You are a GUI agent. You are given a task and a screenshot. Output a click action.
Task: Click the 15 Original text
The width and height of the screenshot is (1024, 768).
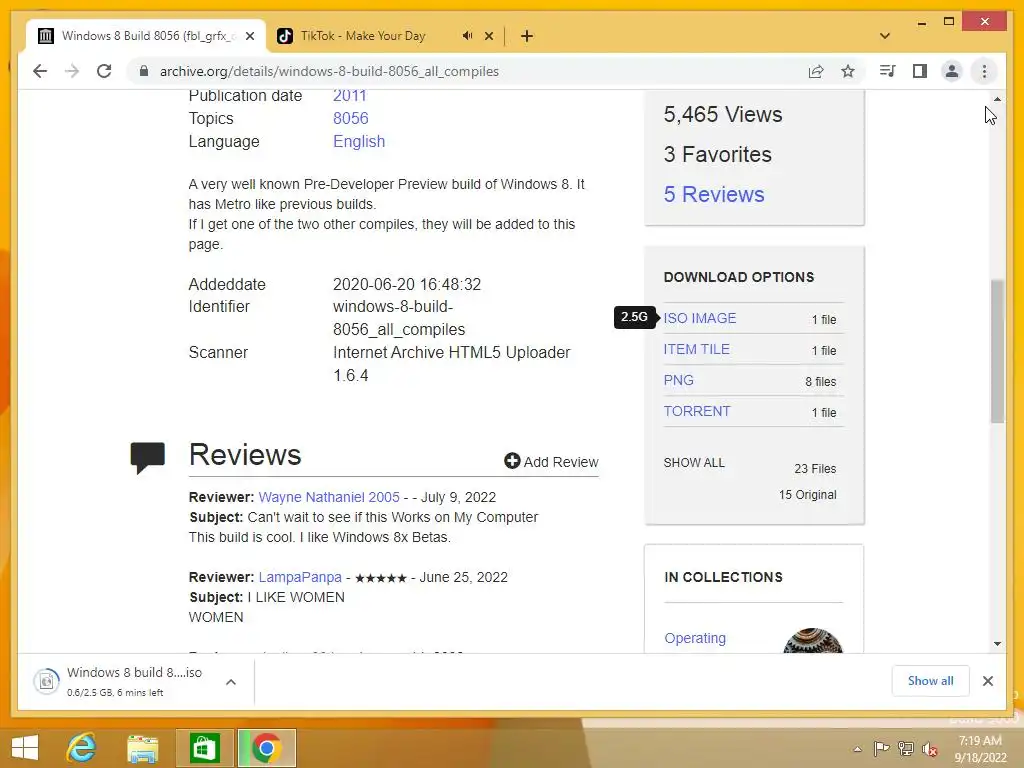coord(807,495)
